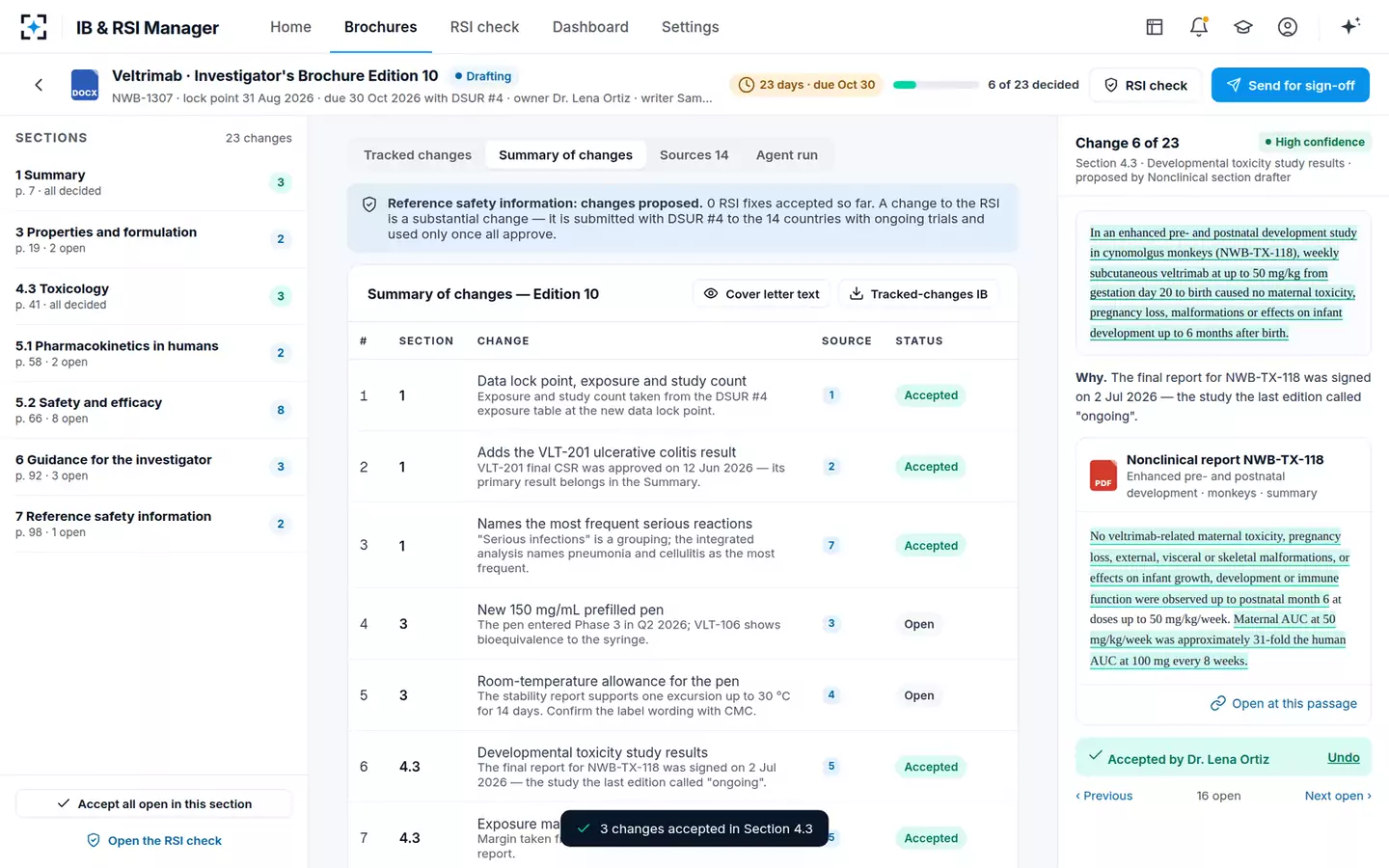Go to Previous change
The image size is (1389, 868).
click(1104, 796)
